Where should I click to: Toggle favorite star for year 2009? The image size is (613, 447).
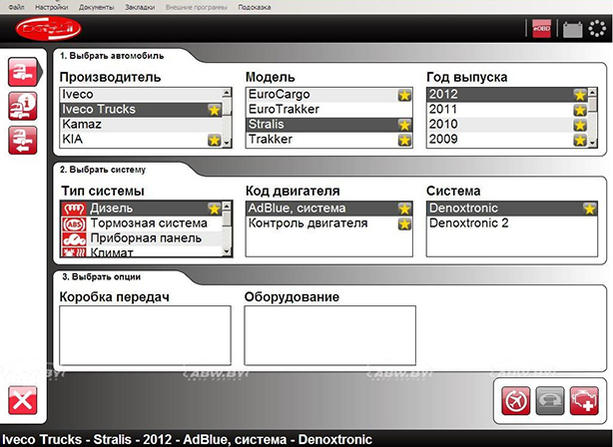[580, 140]
